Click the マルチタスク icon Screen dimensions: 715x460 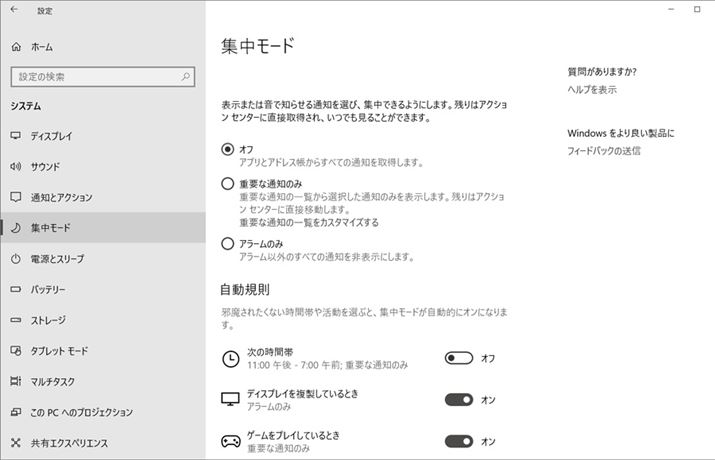(16, 381)
